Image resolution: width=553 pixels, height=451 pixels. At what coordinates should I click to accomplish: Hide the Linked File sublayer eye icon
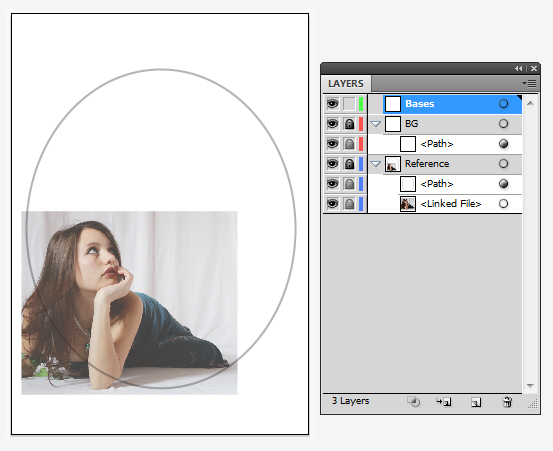[x=332, y=204]
